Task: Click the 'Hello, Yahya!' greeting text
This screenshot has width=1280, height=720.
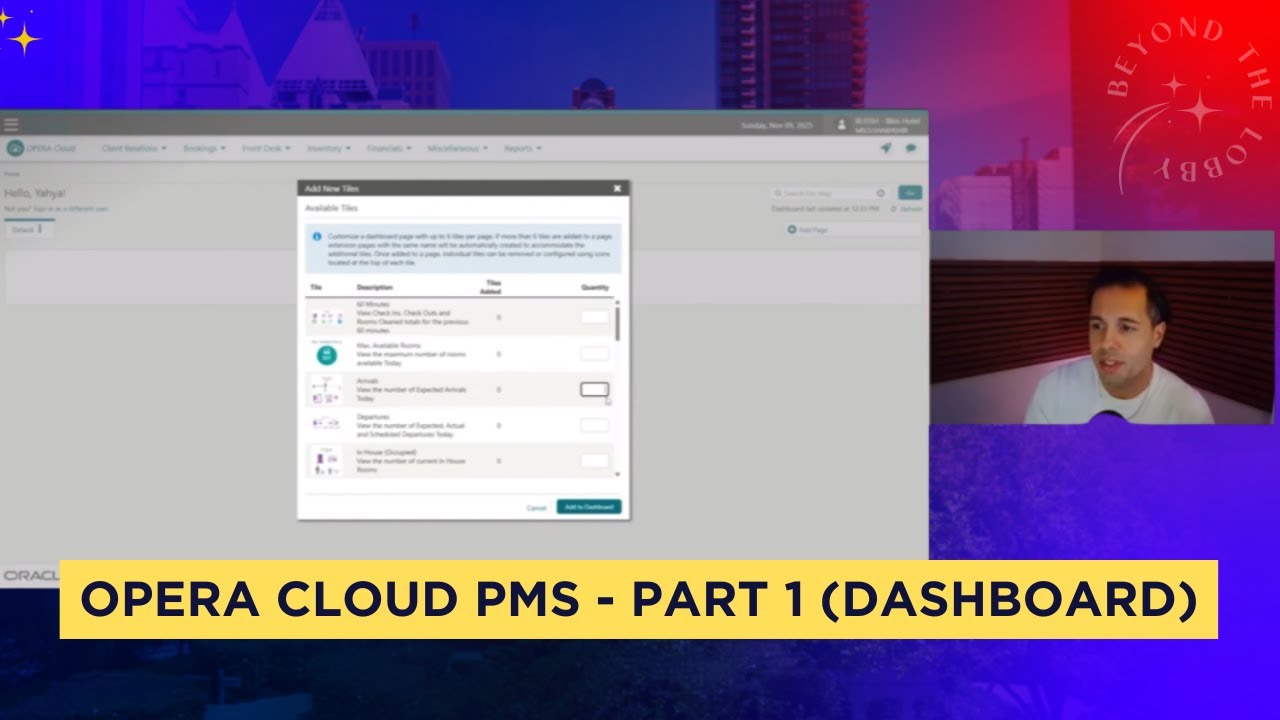Action: click(x=35, y=193)
